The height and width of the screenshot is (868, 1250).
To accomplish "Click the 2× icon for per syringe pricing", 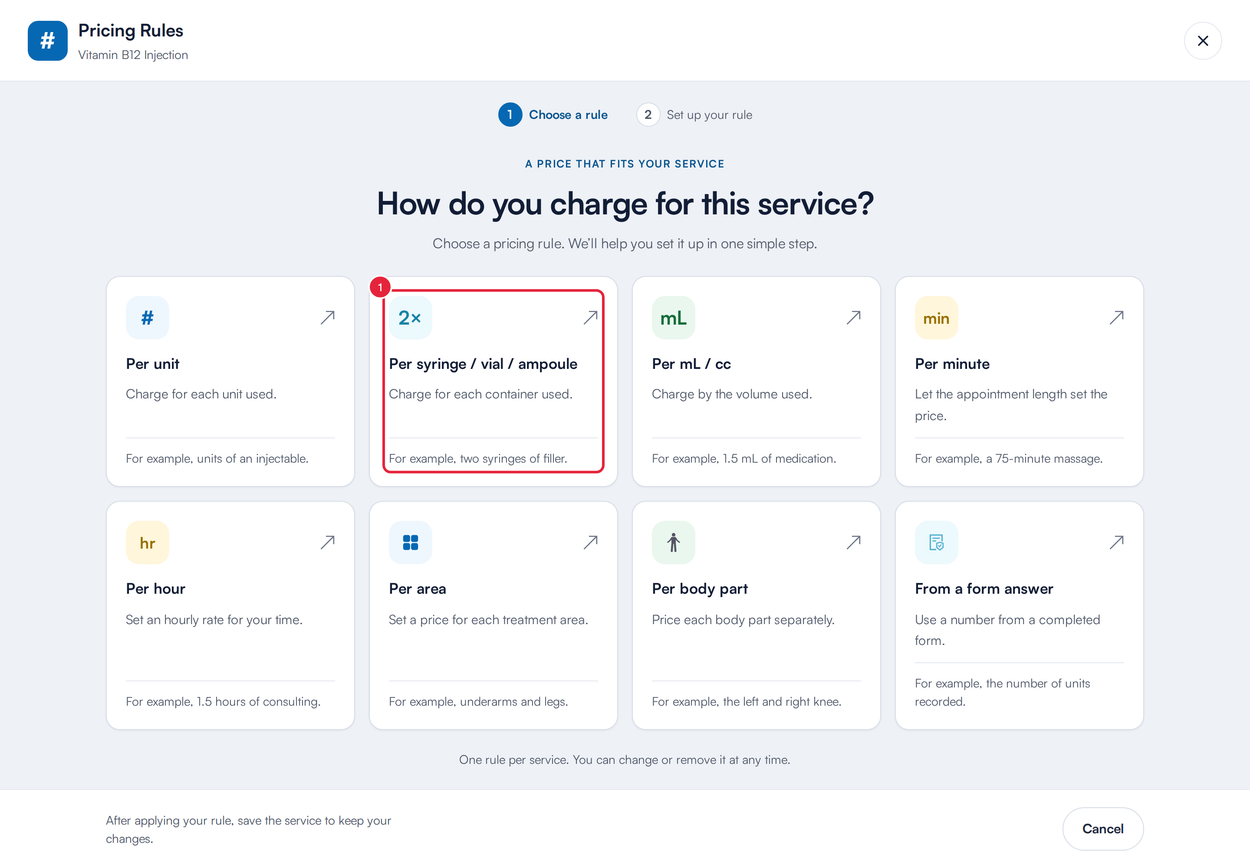I will [x=410, y=318].
